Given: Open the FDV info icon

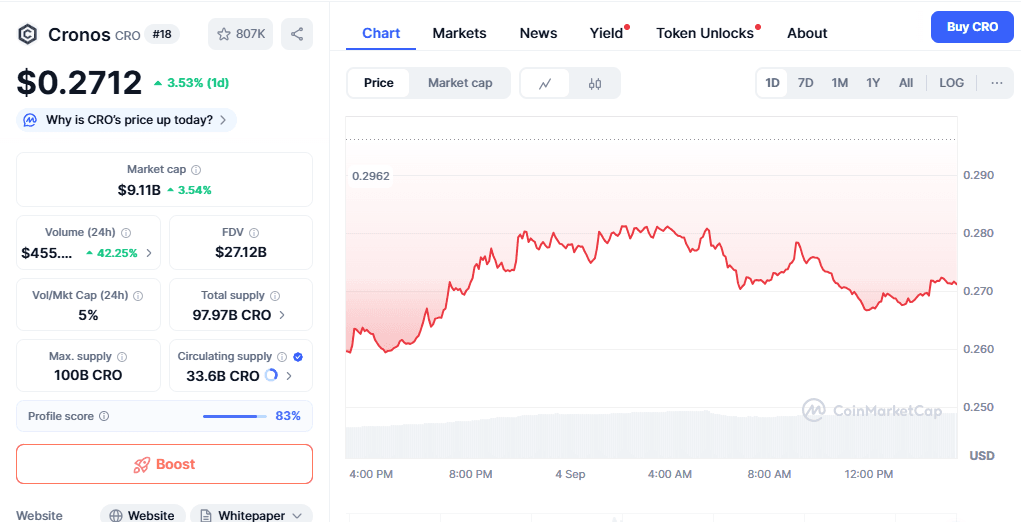Looking at the screenshot, I should coord(254,232).
